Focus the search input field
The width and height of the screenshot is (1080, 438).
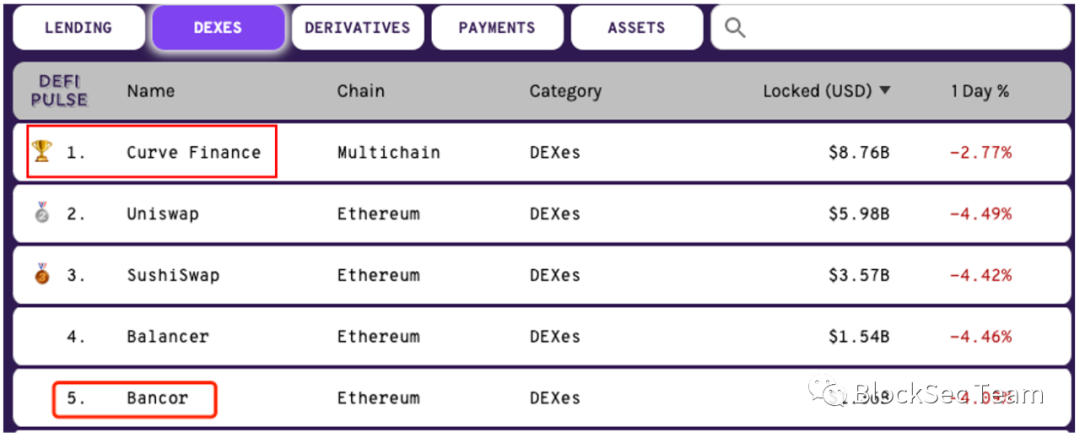pos(891,28)
